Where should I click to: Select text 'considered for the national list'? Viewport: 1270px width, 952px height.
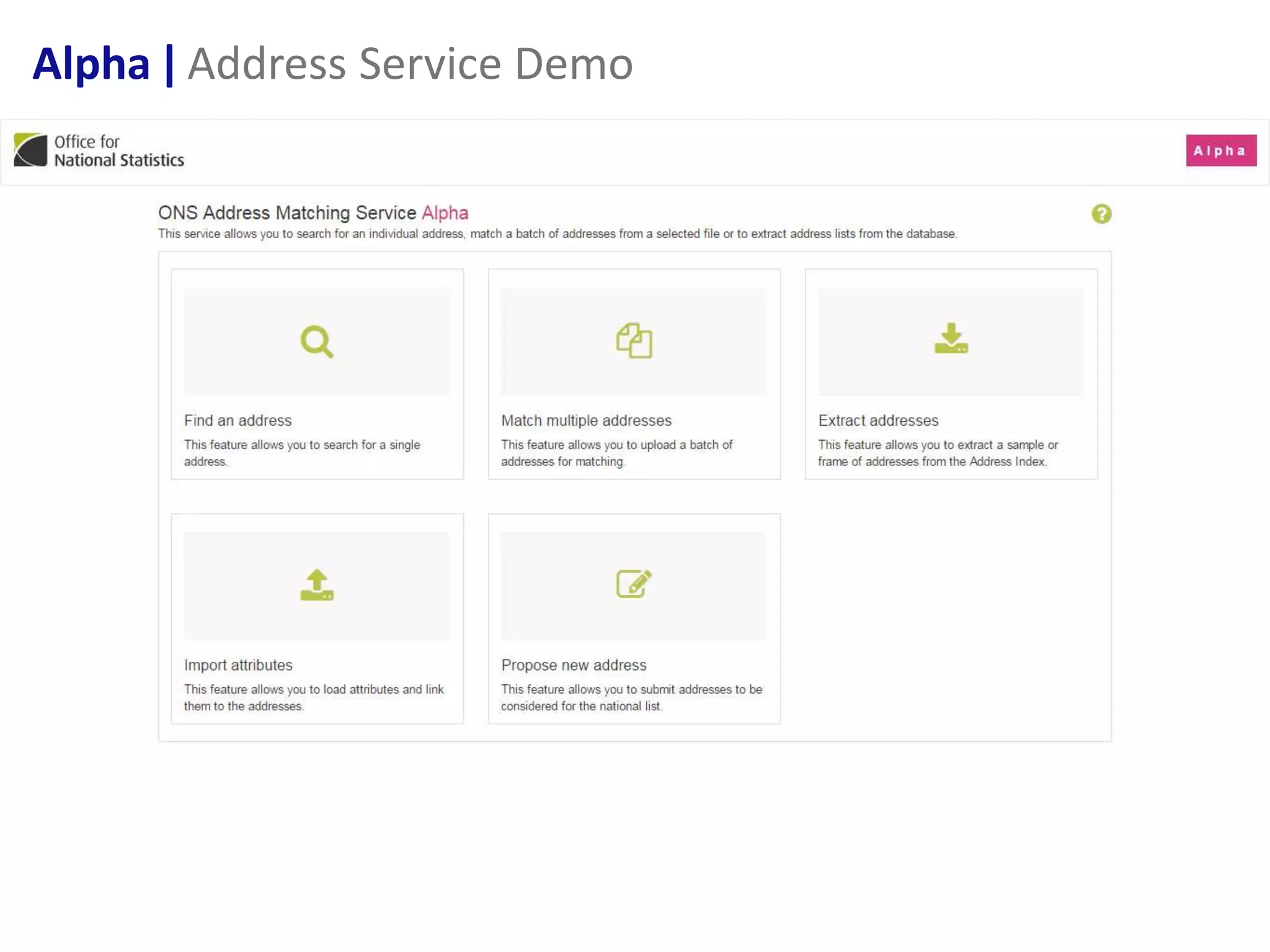tap(580, 707)
